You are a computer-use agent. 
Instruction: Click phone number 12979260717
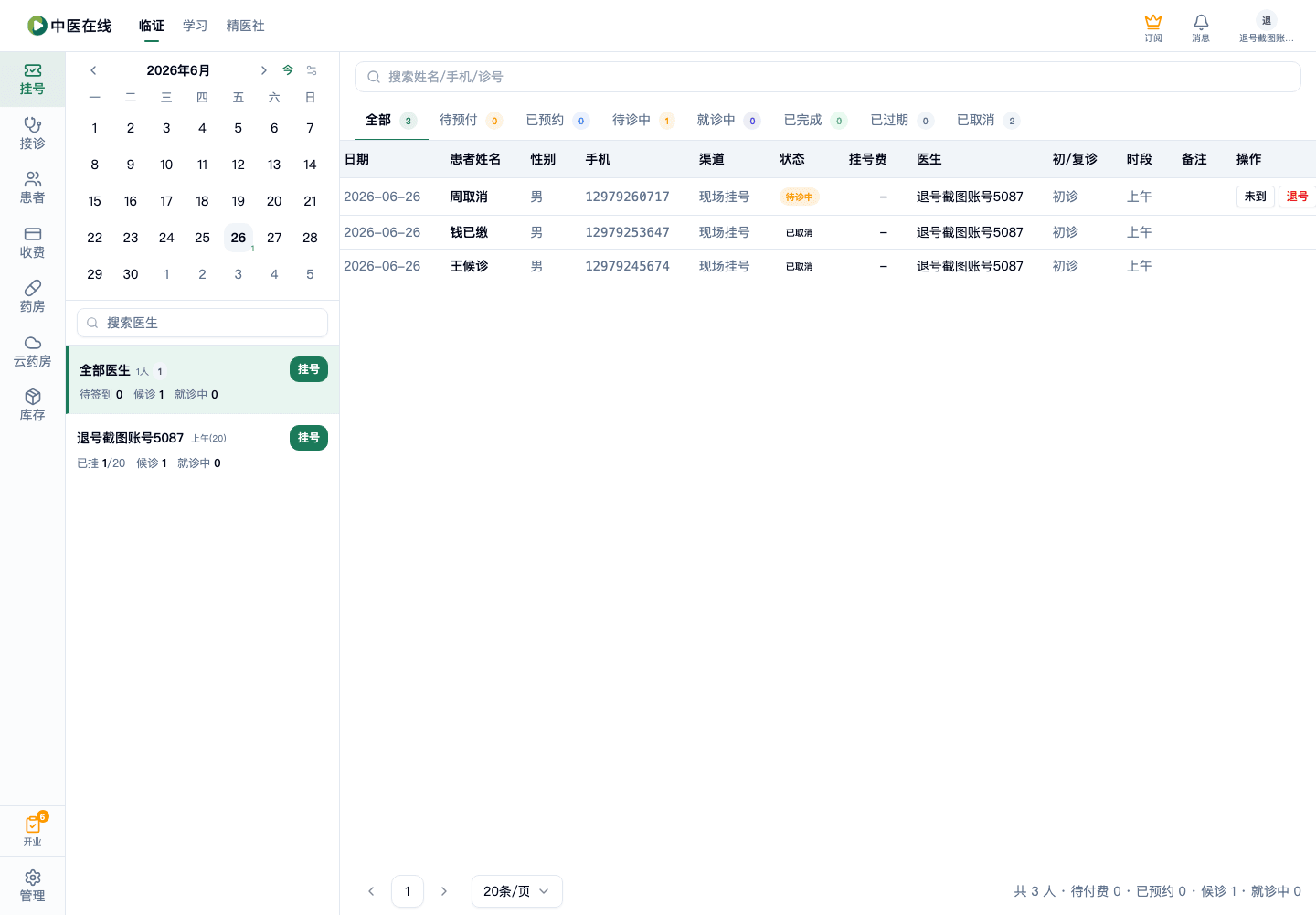click(628, 197)
